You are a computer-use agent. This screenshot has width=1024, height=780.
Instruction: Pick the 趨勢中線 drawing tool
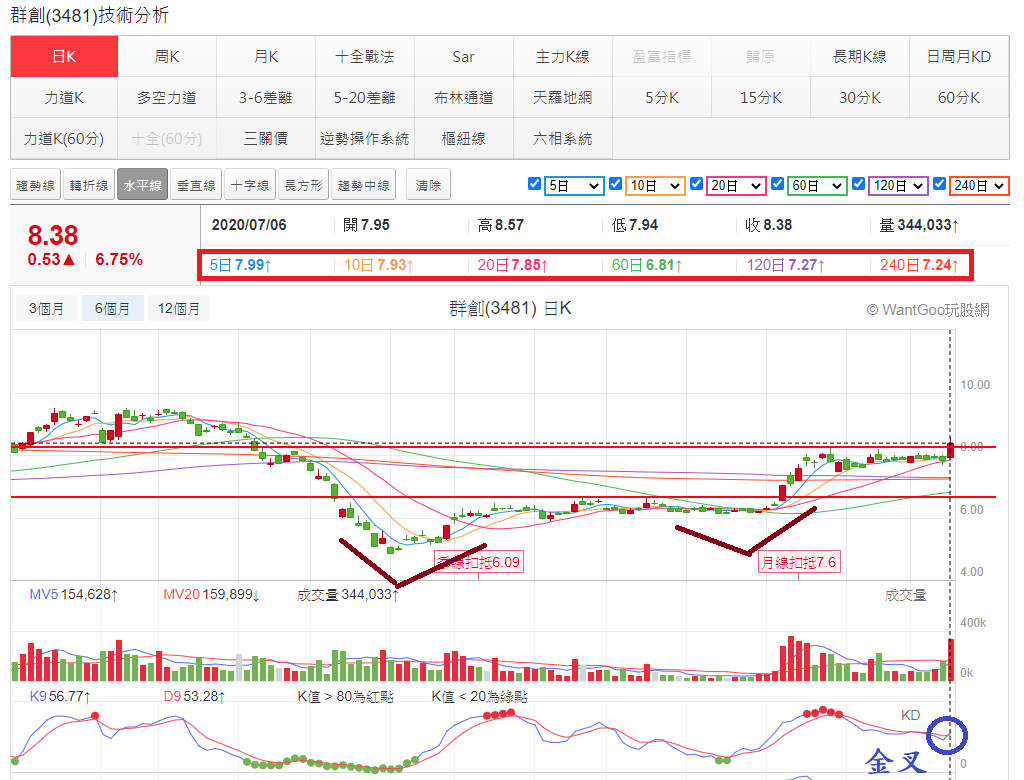[363, 186]
